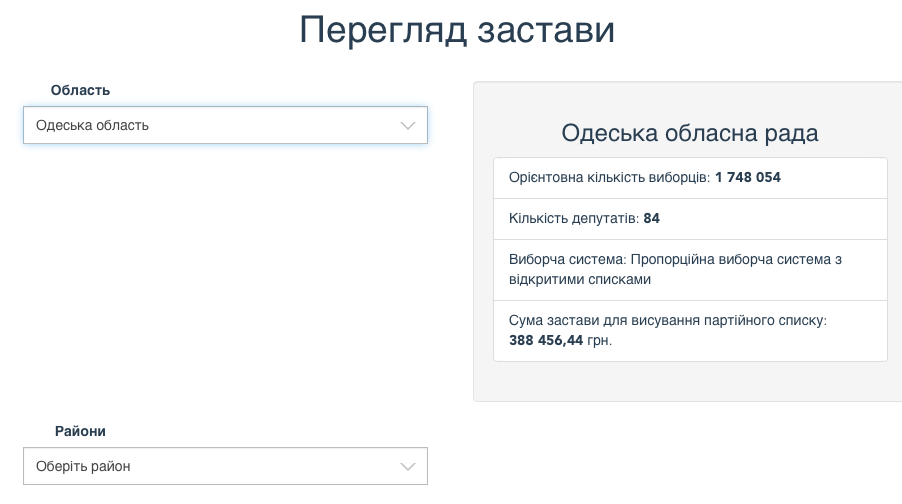
Task: Click the Перегляд застави page heading
Action: [457, 30]
